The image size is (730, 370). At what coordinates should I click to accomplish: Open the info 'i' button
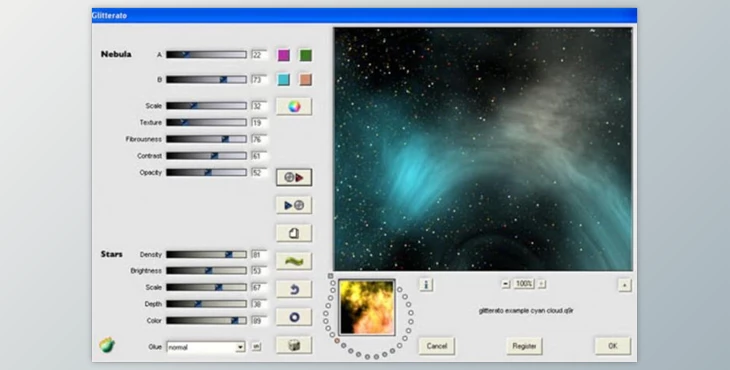426,284
